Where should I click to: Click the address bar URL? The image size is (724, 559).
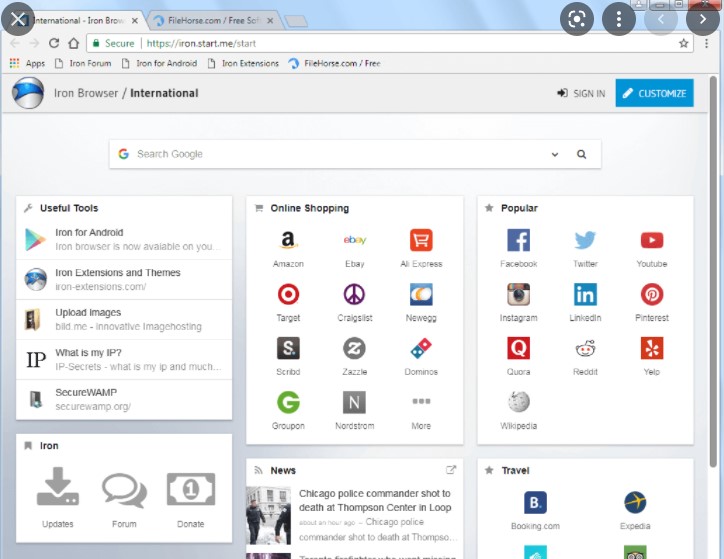coord(201,43)
